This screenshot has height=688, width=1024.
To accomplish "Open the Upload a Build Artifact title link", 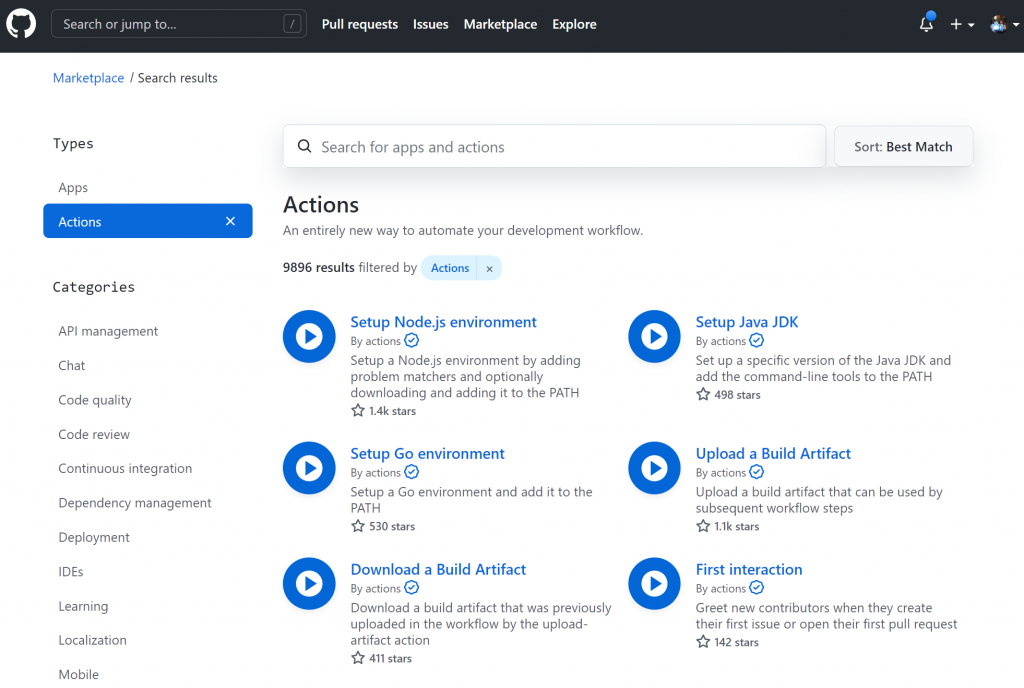I will tap(773, 454).
